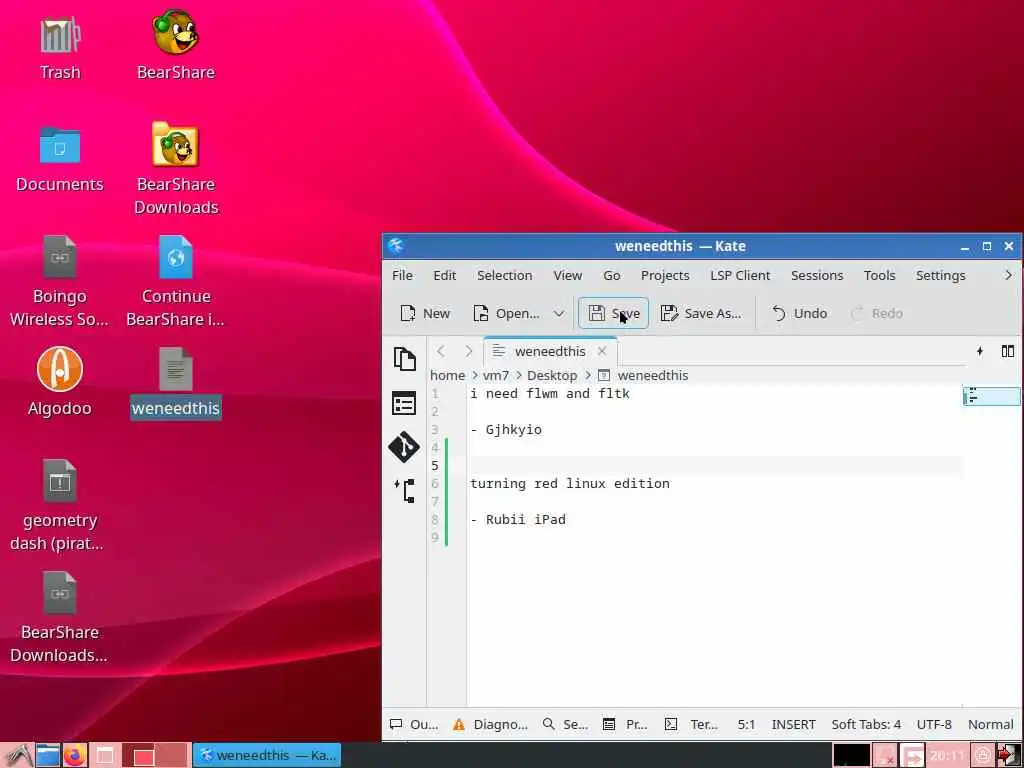Open the Settings menu
This screenshot has height=768, width=1024.
tap(940, 276)
